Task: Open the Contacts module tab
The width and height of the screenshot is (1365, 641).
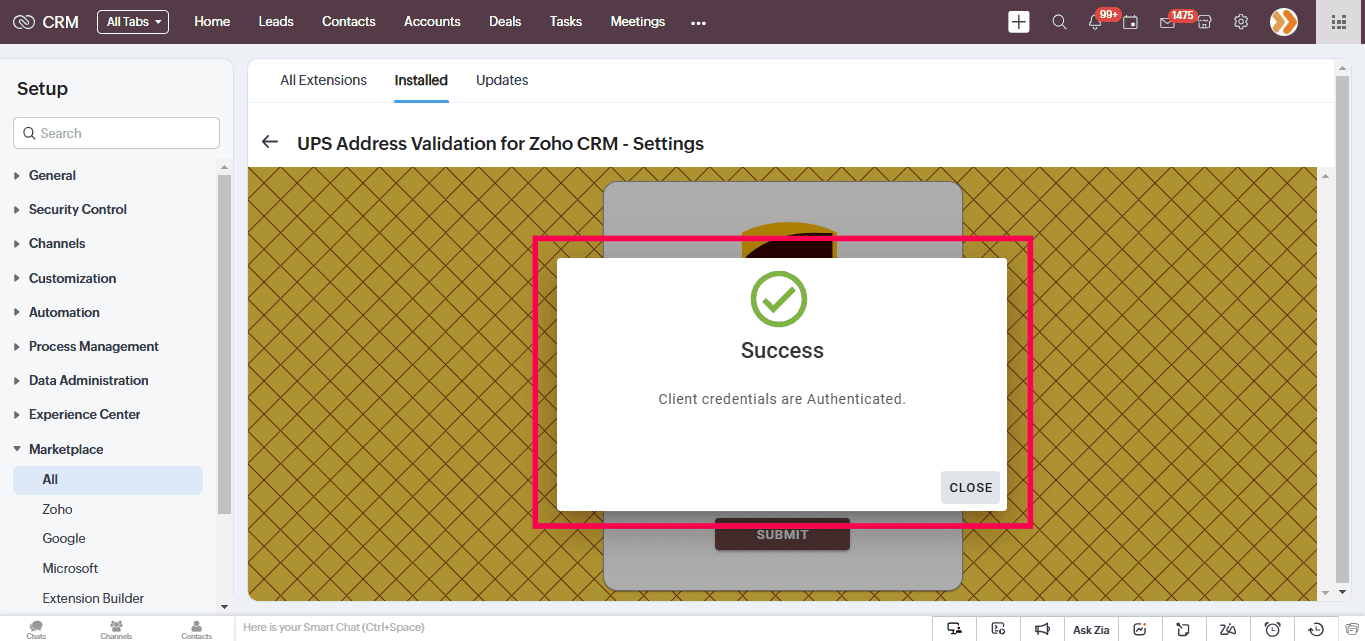Action: point(349,22)
